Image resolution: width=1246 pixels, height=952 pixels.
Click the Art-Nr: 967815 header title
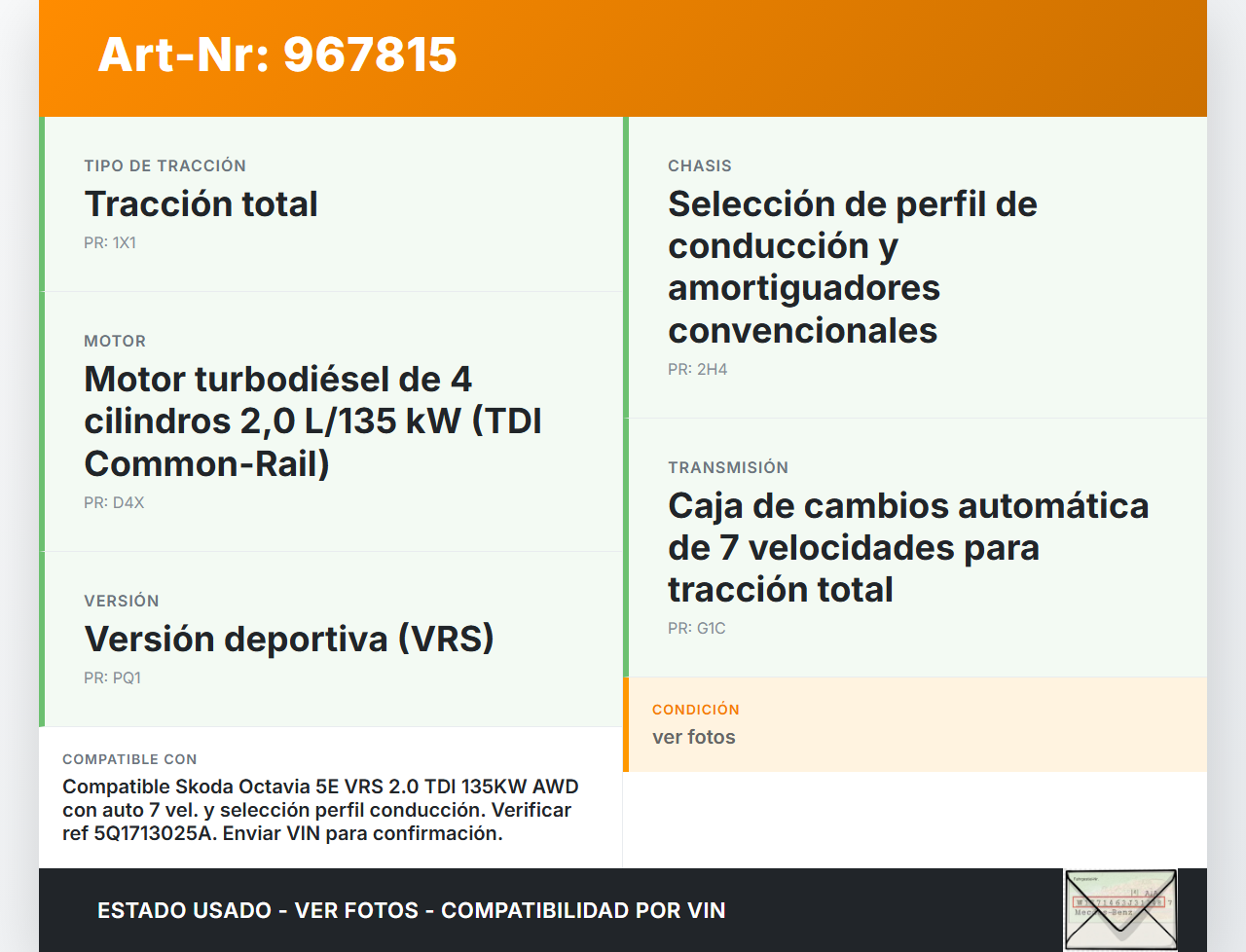(277, 55)
